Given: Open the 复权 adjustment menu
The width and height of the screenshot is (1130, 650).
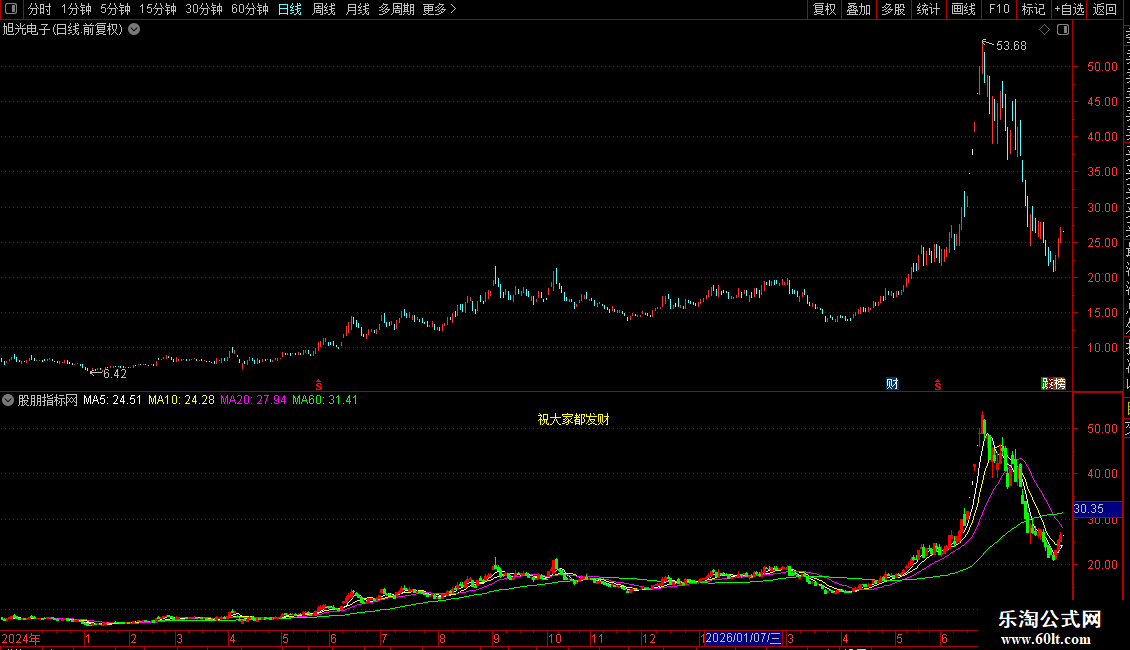Looking at the screenshot, I should [x=824, y=9].
